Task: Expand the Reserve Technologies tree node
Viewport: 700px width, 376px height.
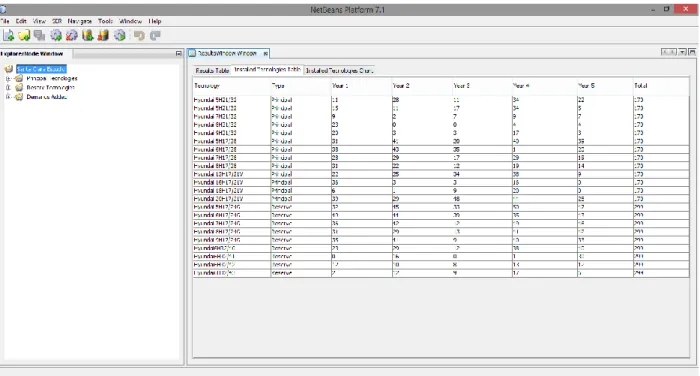Action: (x=8, y=88)
